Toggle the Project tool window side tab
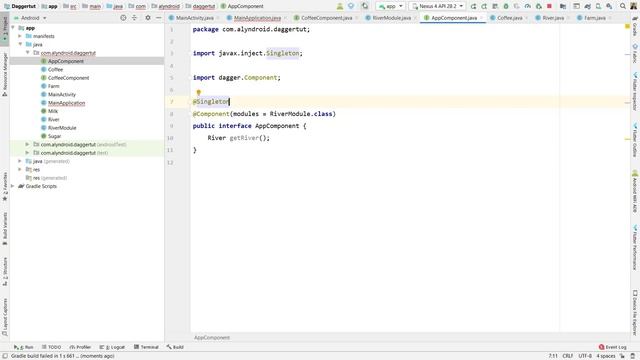The height and width of the screenshot is (360, 640). click(x=5, y=29)
